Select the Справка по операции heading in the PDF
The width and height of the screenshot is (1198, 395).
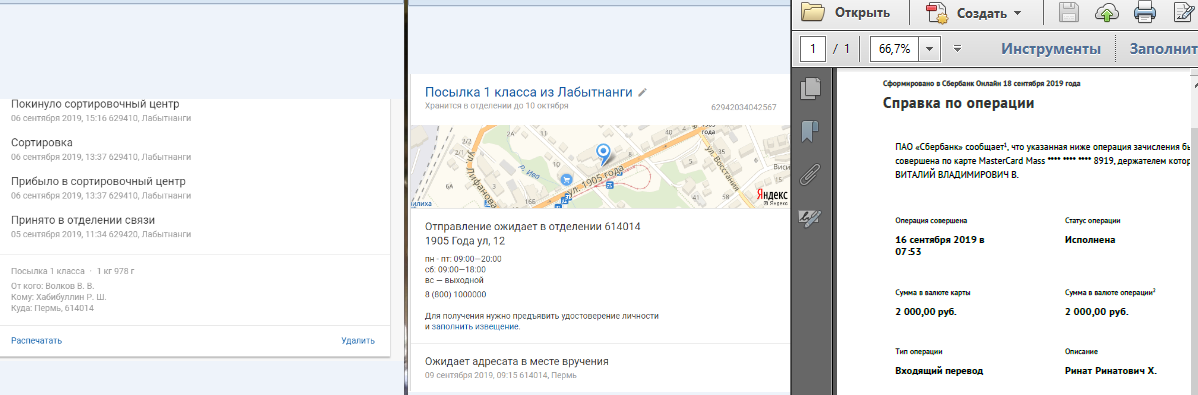coord(959,103)
